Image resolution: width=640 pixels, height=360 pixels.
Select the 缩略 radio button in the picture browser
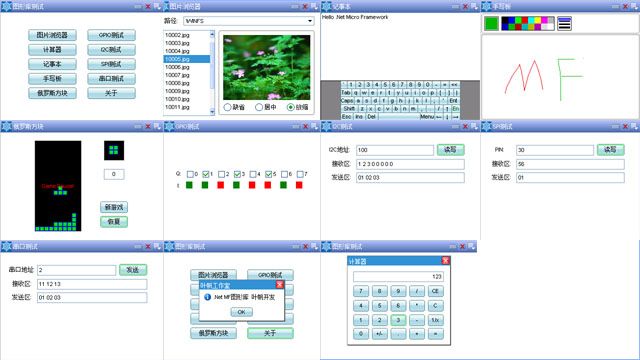291,107
